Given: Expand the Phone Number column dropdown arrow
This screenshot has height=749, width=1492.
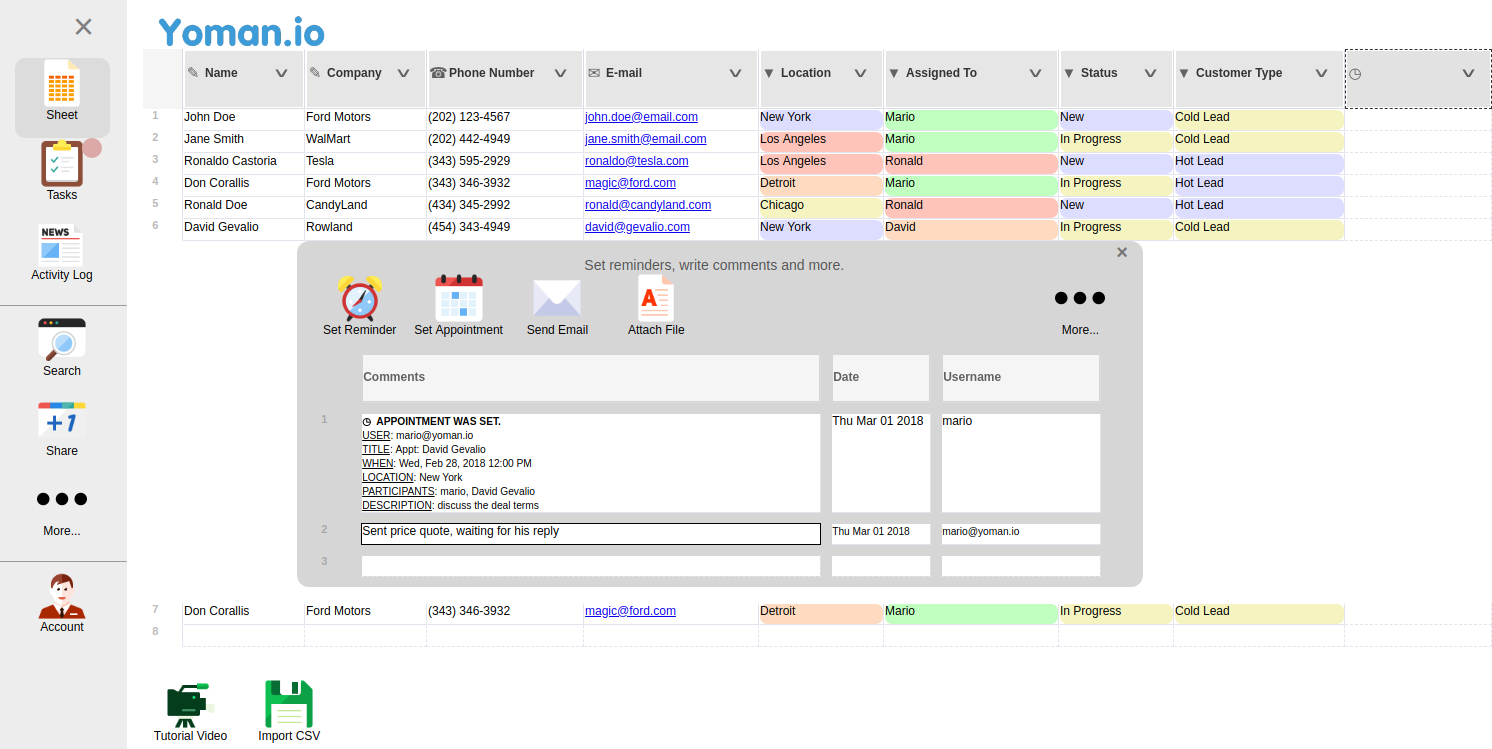Looking at the screenshot, I should (x=561, y=73).
